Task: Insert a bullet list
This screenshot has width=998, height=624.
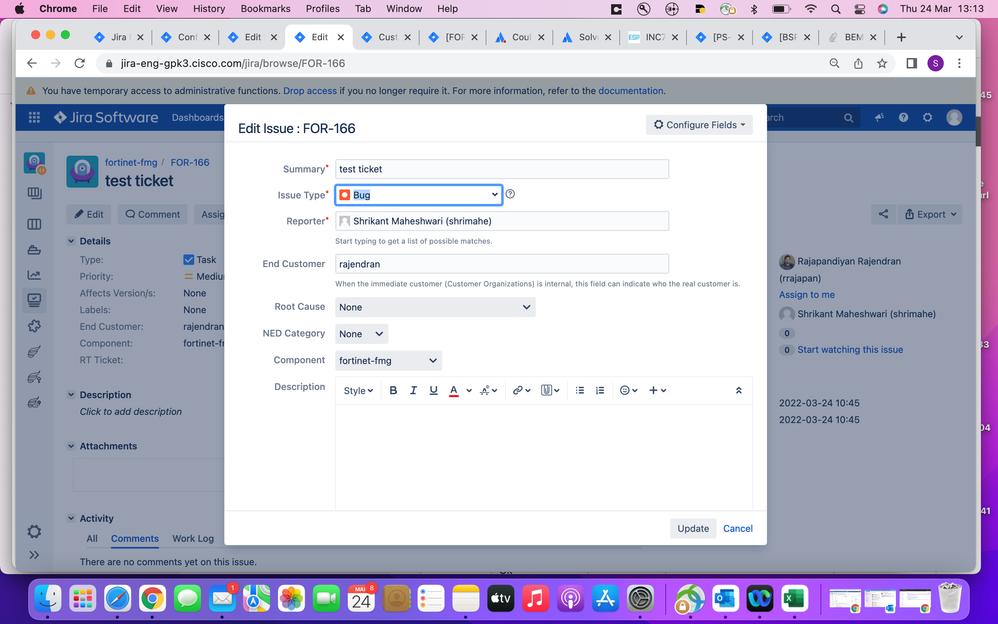Action: [x=580, y=390]
